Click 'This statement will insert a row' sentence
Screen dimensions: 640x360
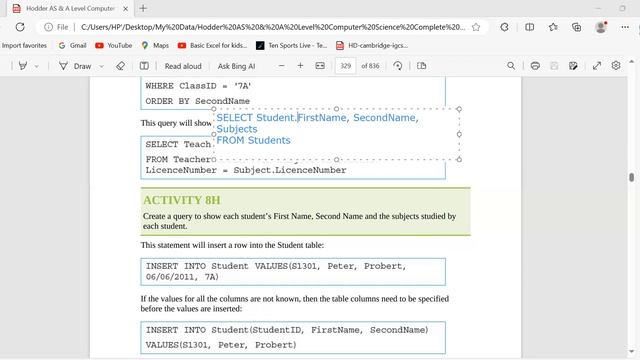[x=232, y=245]
